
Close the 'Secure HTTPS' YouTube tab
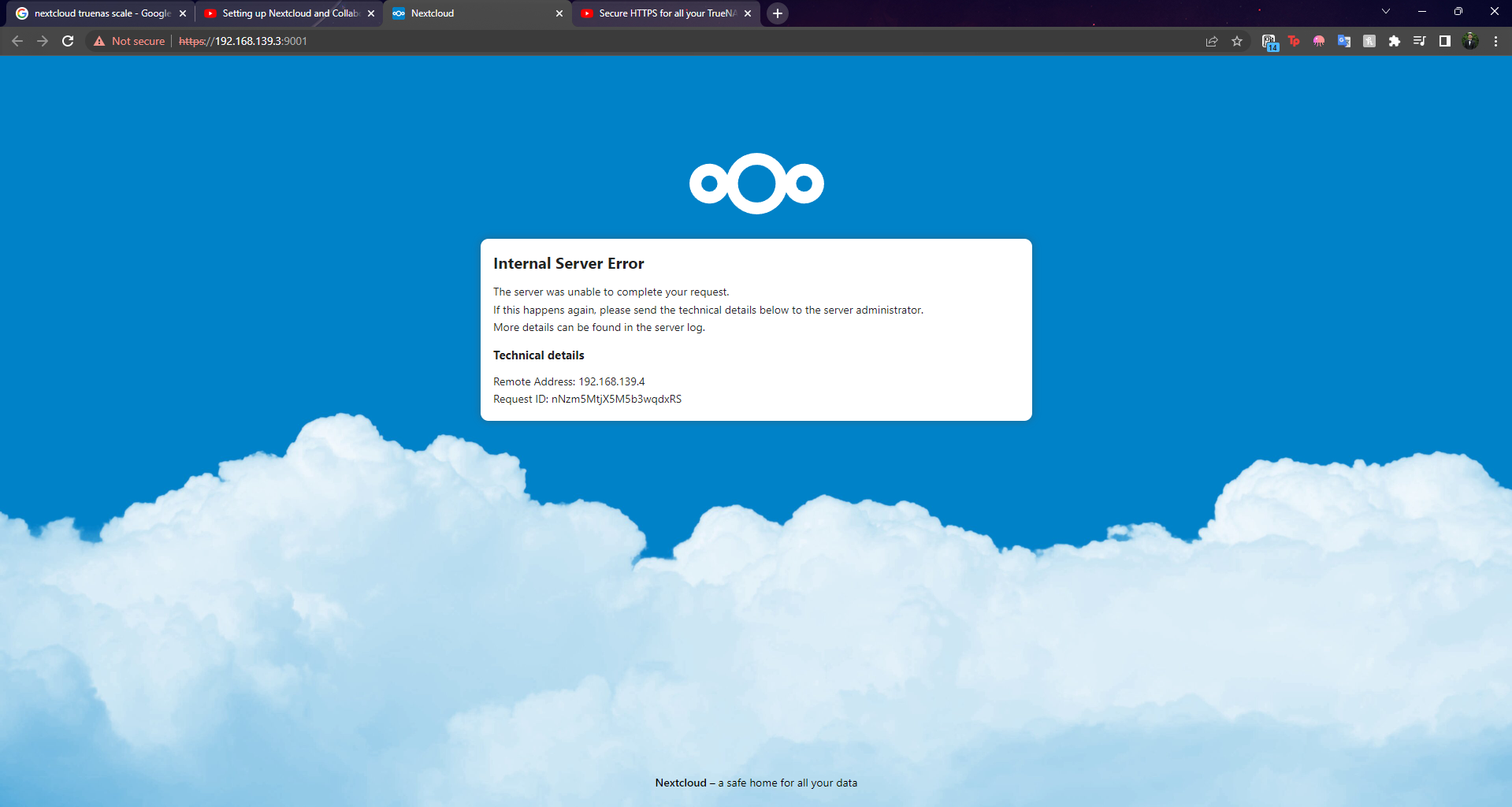pos(748,13)
